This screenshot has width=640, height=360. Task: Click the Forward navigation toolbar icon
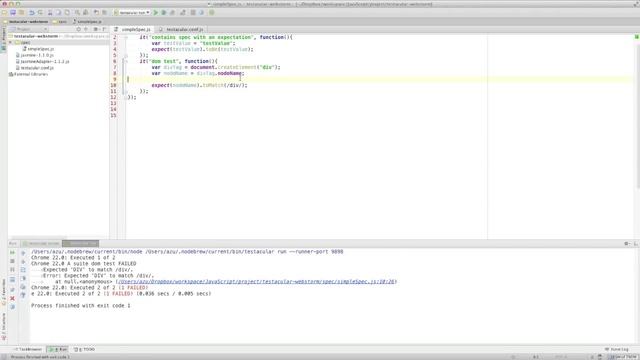coord(104,13)
